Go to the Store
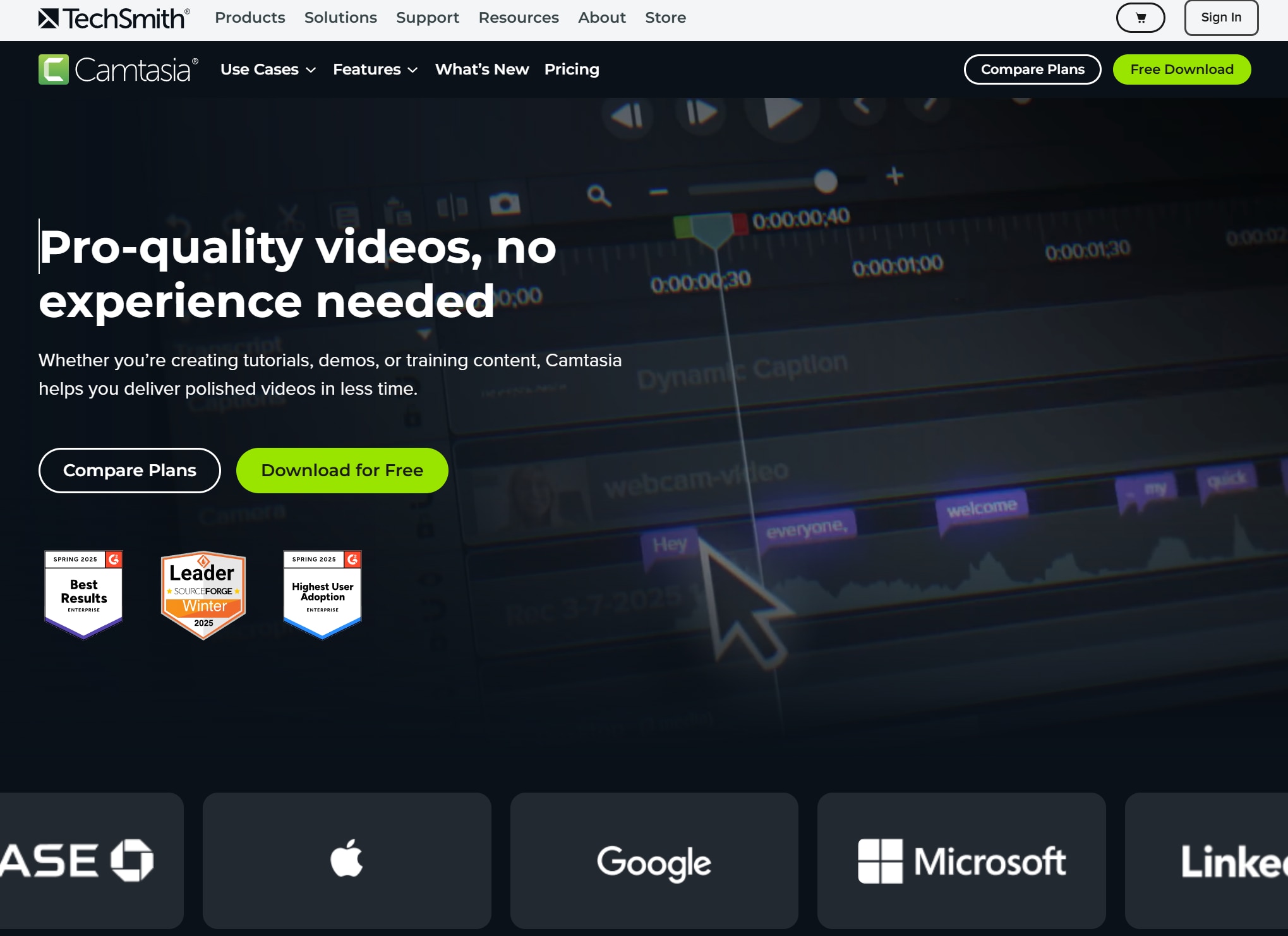1288x936 pixels. tap(665, 18)
